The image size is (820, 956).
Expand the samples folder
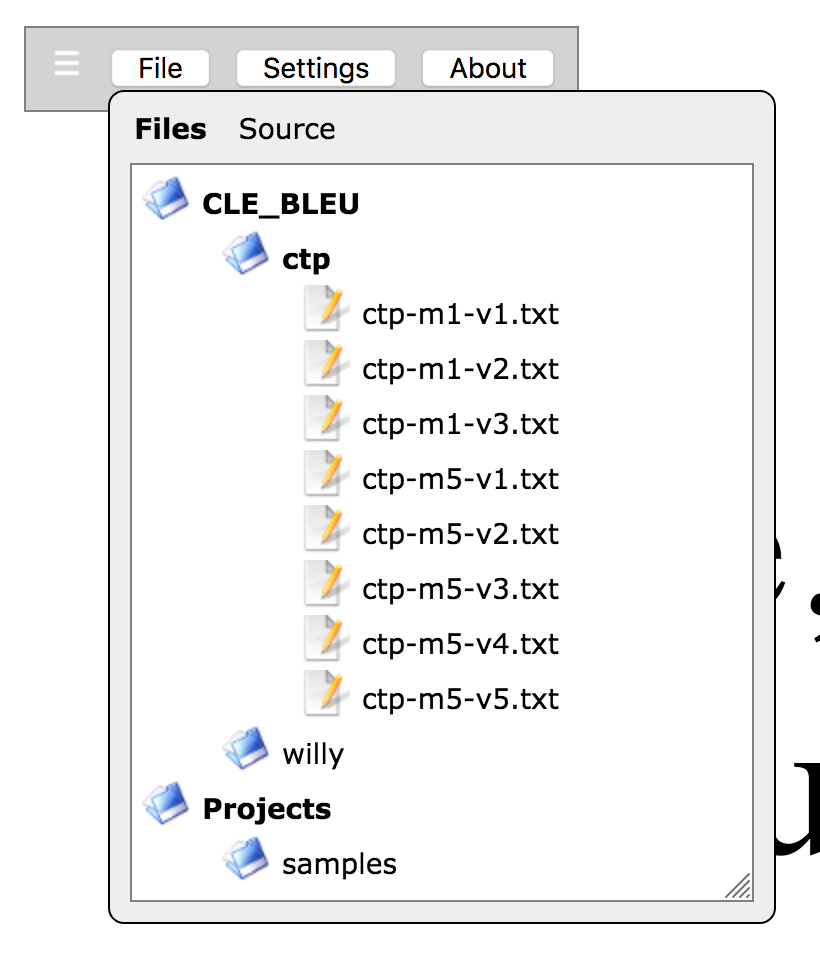point(339,865)
